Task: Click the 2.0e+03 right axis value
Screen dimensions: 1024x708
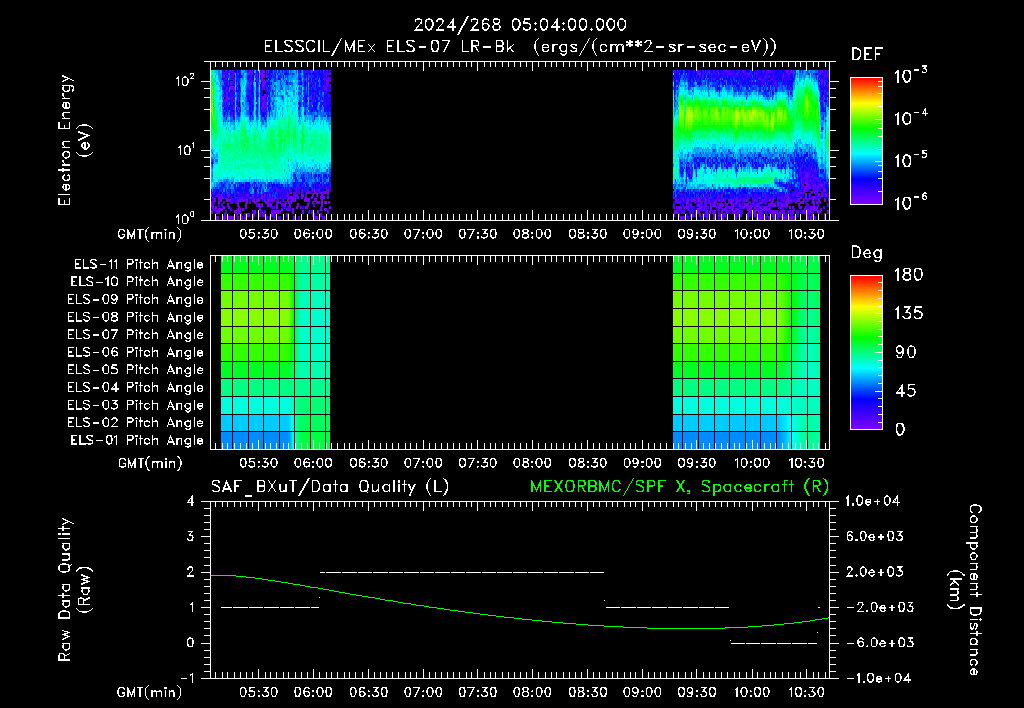Action: click(x=875, y=572)
